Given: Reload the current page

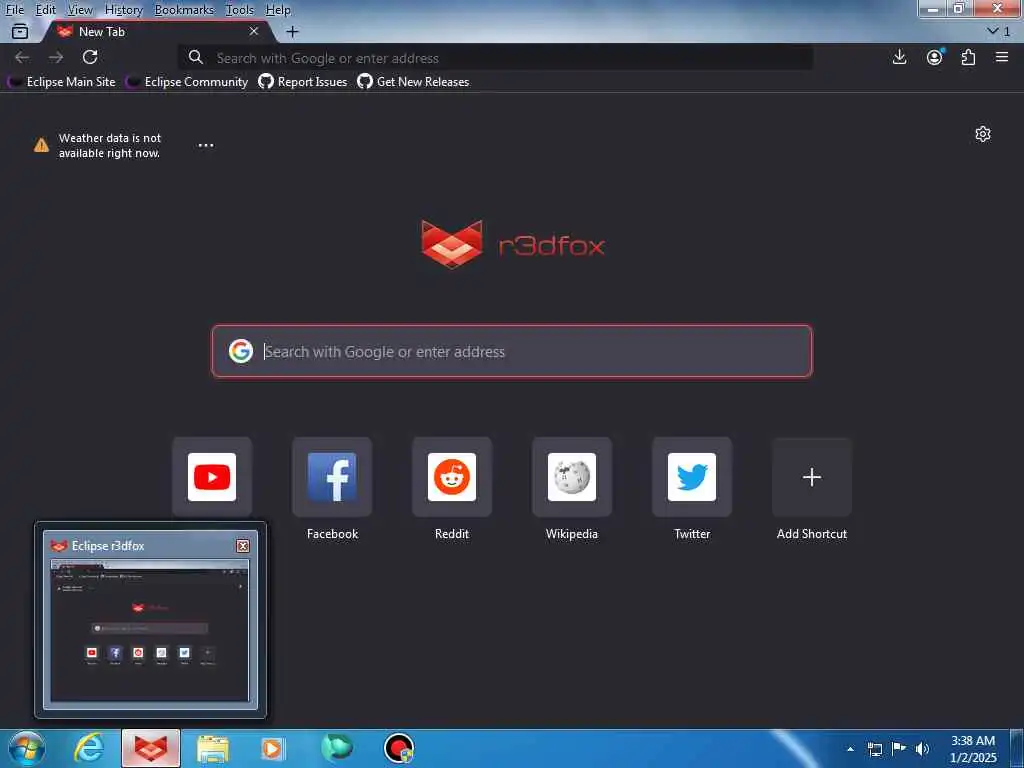Looking at the screenshot, I should [x=90, y=57].
